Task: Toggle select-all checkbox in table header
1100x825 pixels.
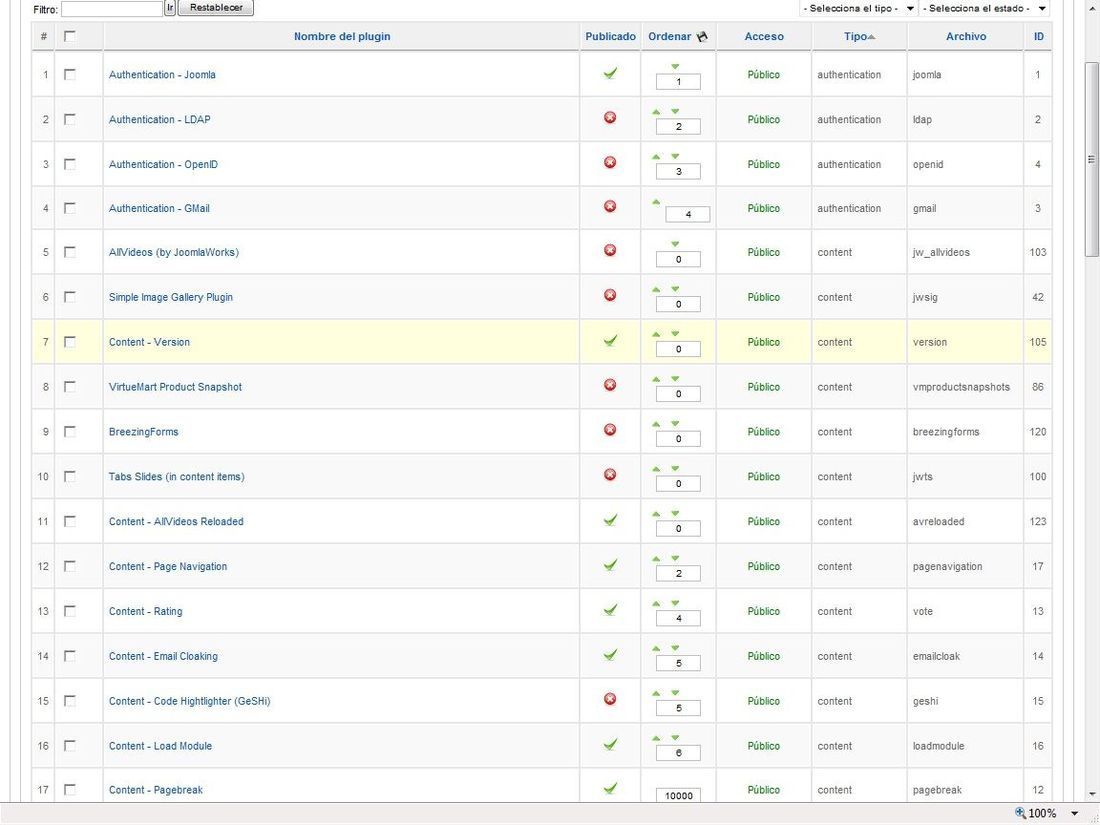Action: [x=69, y=36]
